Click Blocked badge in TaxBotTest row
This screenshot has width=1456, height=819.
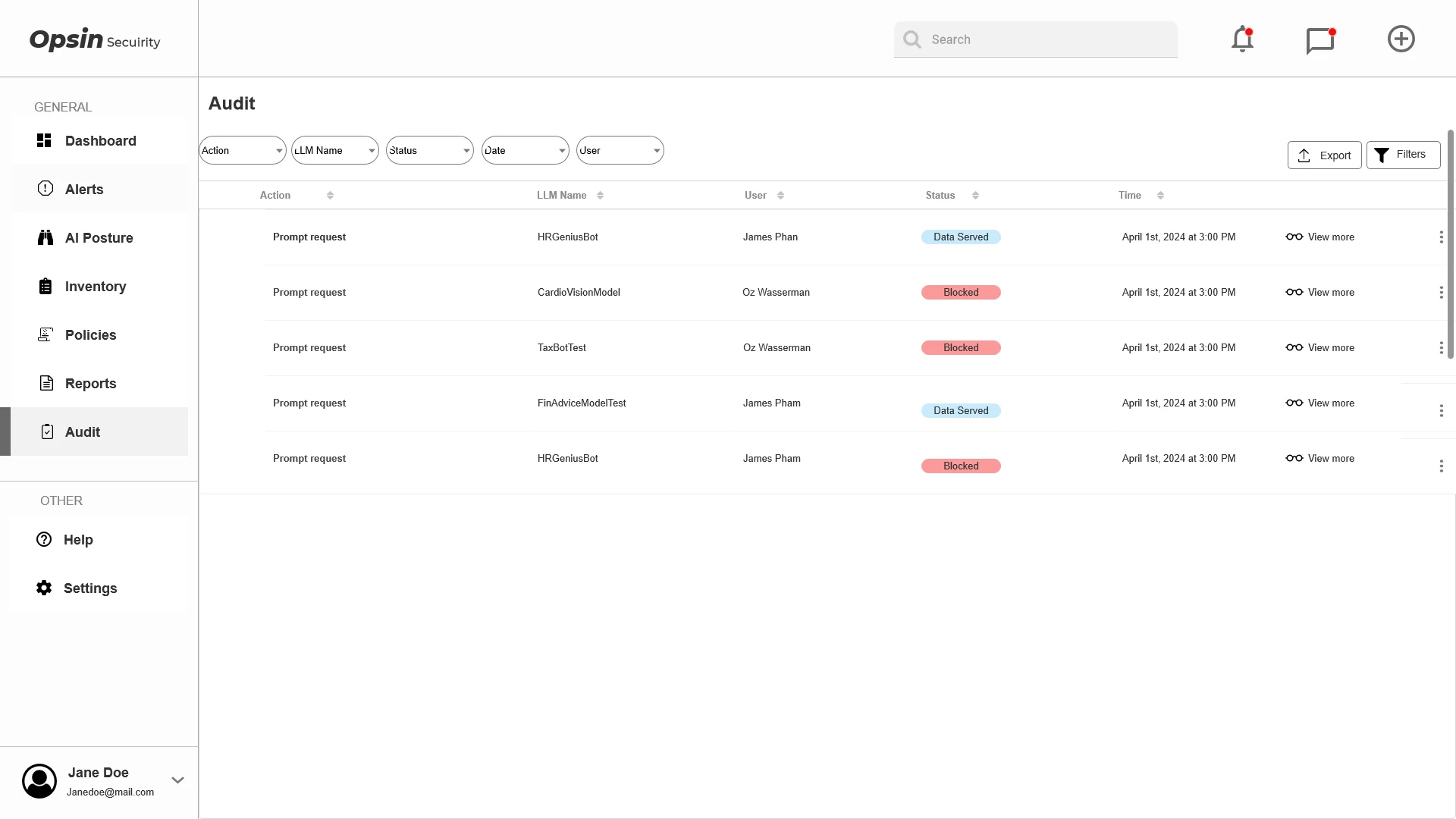click(961, 347)
